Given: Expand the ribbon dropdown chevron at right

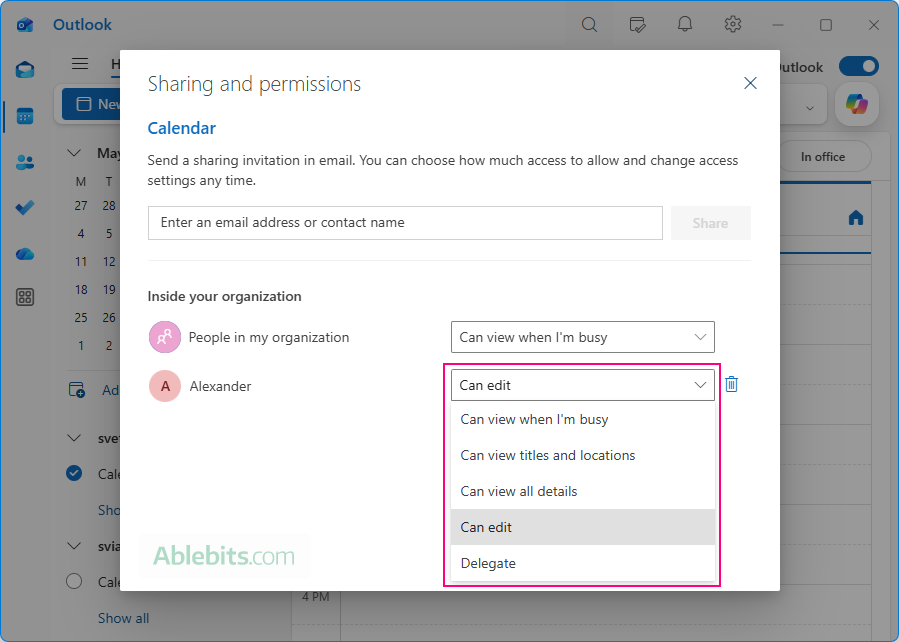Looking at the screenshot, I should (810, 108).
